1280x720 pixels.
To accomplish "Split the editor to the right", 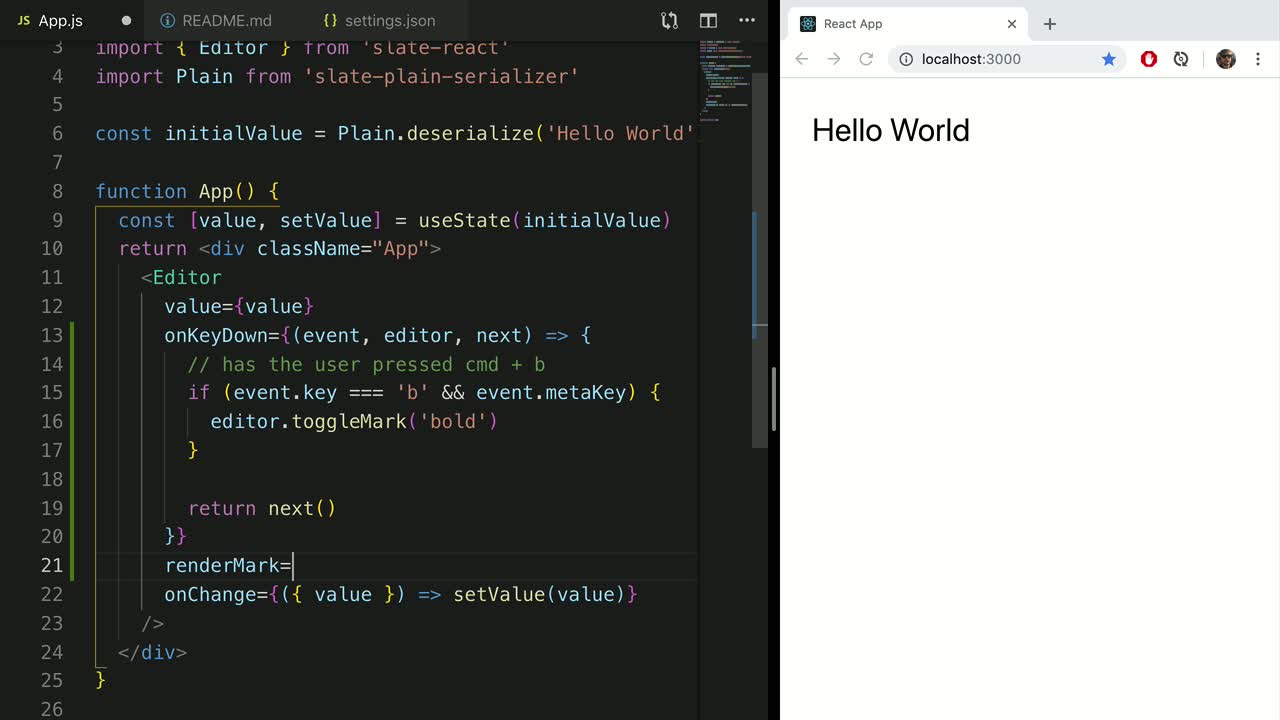I will click(708, 20).
